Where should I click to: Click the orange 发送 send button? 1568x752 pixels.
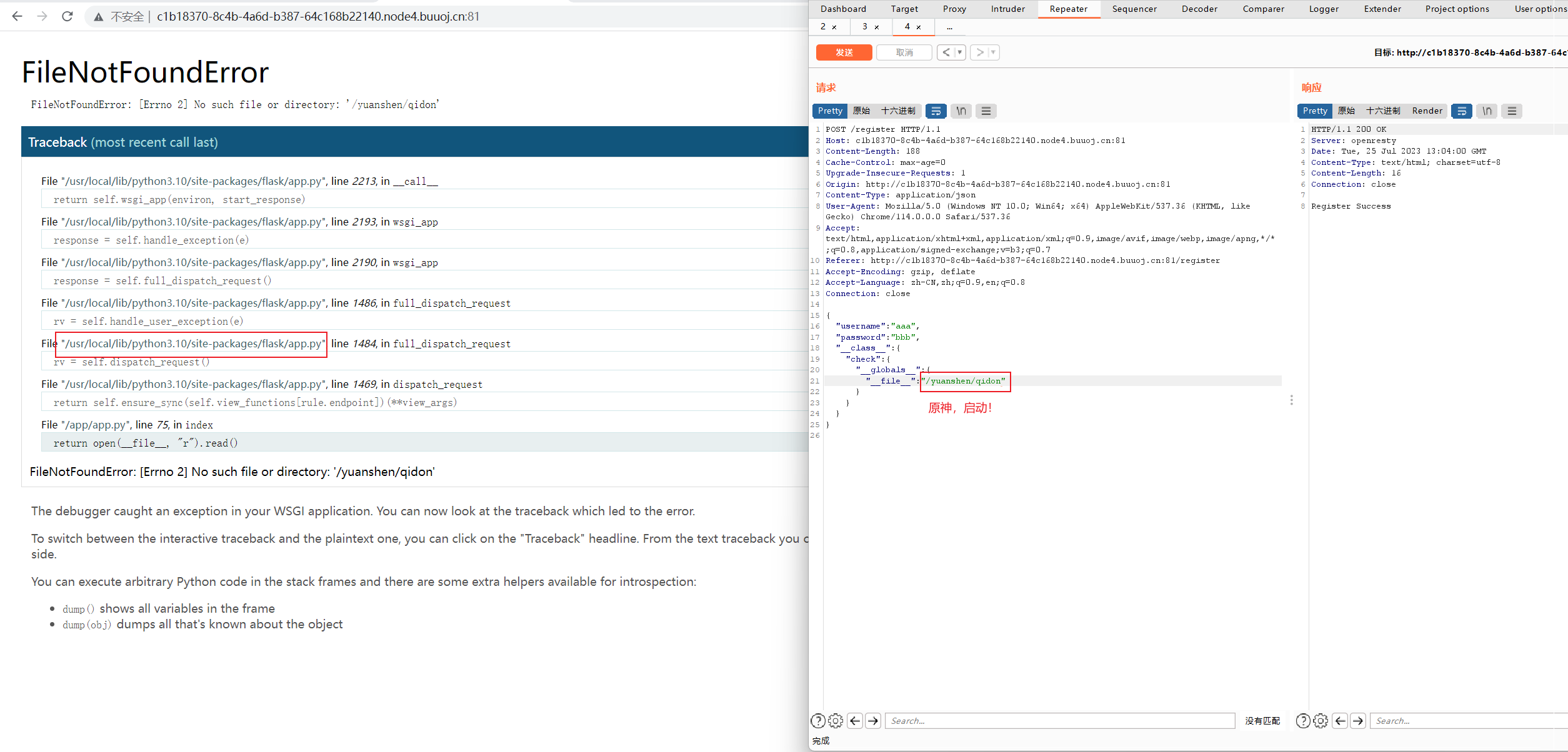(x=844, y=52)
